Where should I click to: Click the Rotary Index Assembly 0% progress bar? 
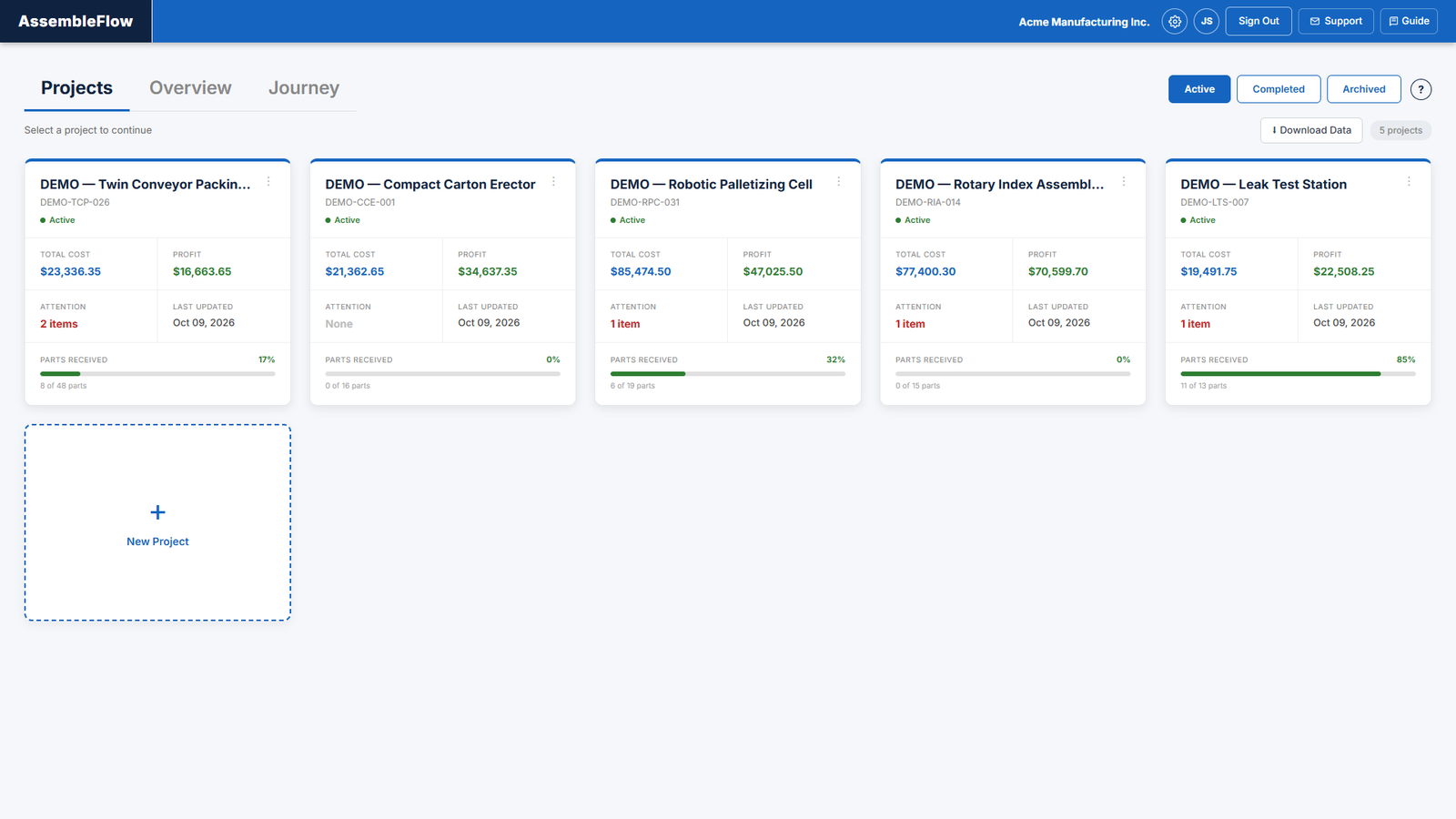click(x=1013, y=373)
